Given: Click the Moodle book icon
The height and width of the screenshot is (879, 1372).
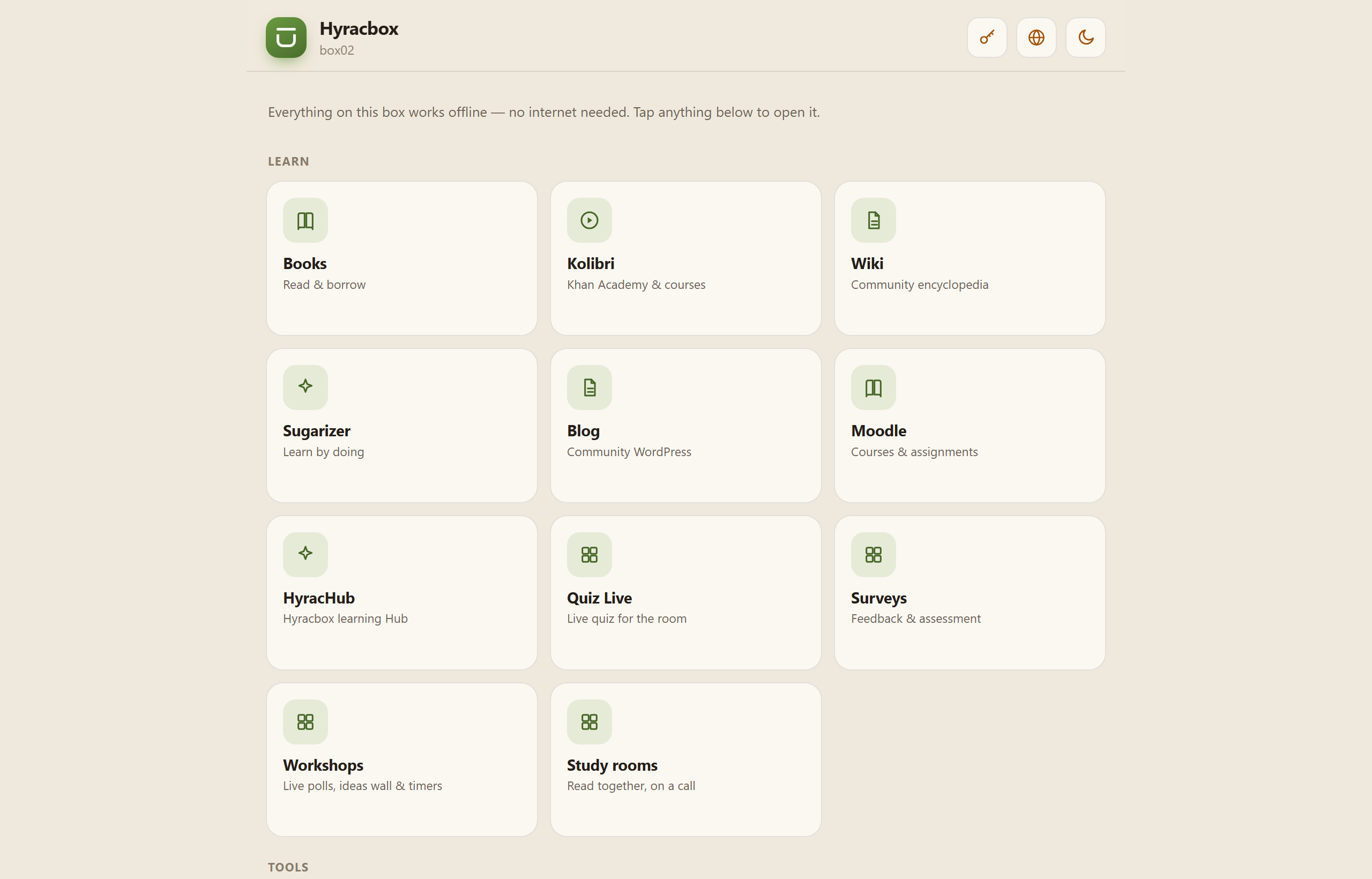Looking at the screenshot, I should point(873,387).
